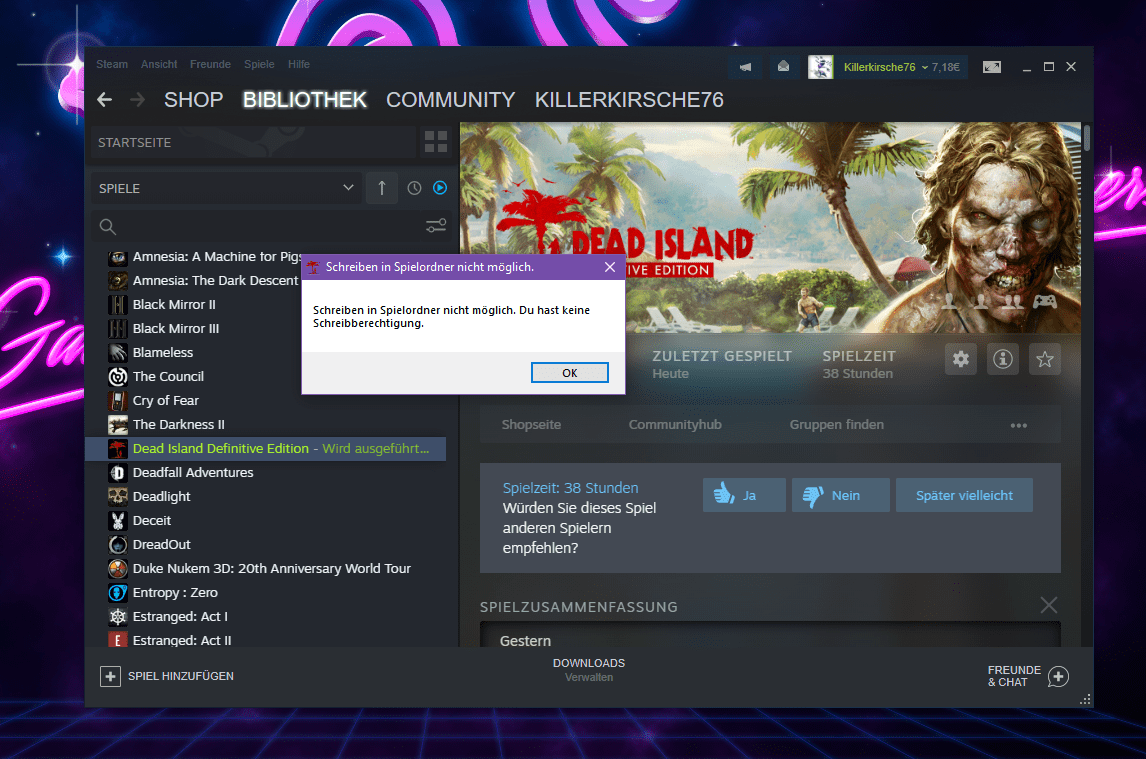Screen dimensions: 1146x759
Task: Open the Shopseite link
Action: [531, 425]
